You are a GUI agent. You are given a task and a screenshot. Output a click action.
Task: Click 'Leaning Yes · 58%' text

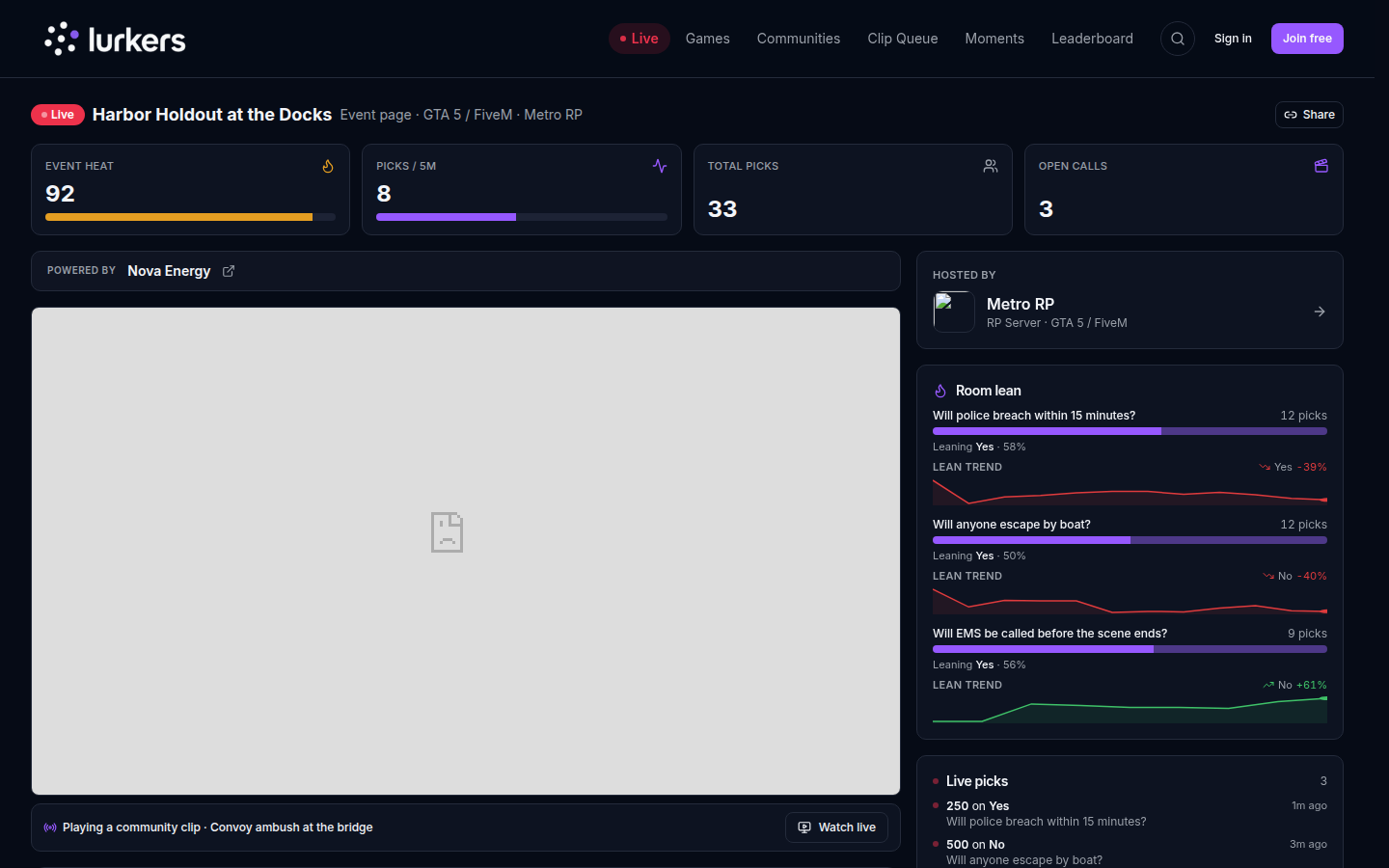tap(979, 448)
